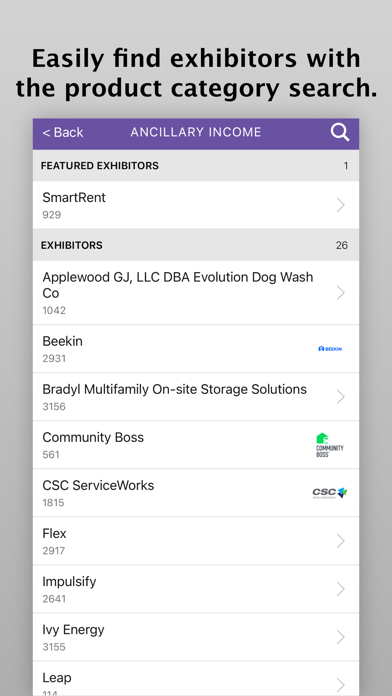Open Community Boss exhibitor listing
Image resolution: width=392 pixels, height=696 pixels.
(x=196, y=445)
